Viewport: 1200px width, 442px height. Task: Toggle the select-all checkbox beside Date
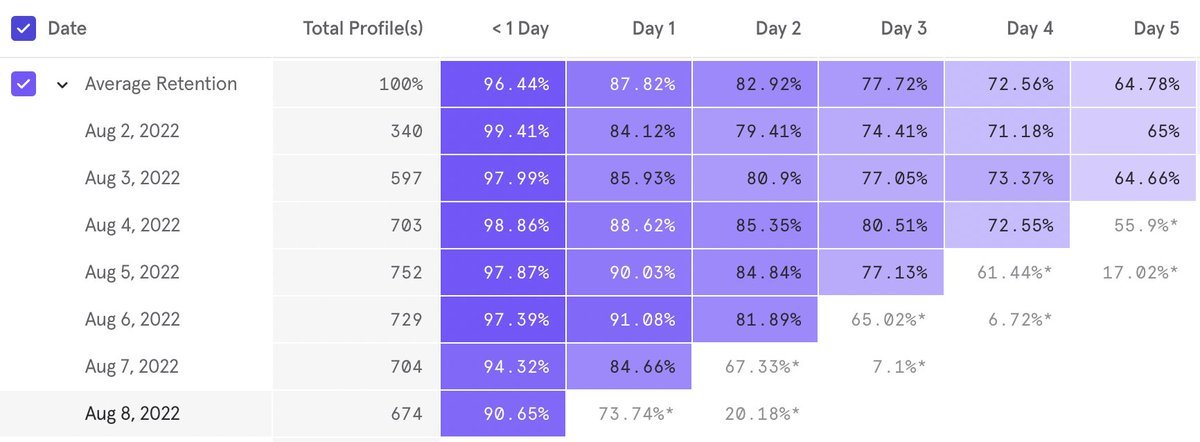(23, 29)
